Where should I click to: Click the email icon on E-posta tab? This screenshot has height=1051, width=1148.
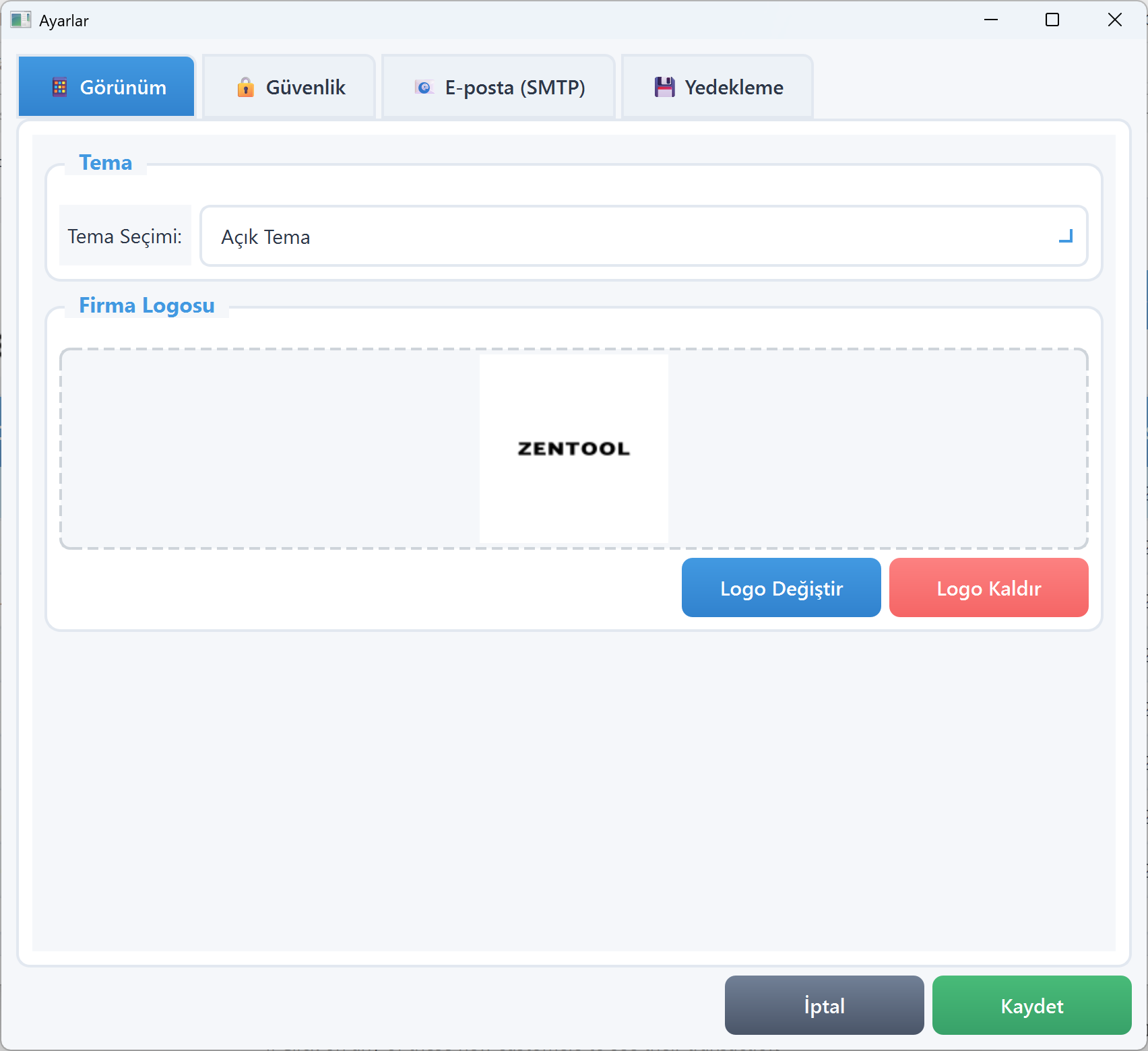(424, 88)
